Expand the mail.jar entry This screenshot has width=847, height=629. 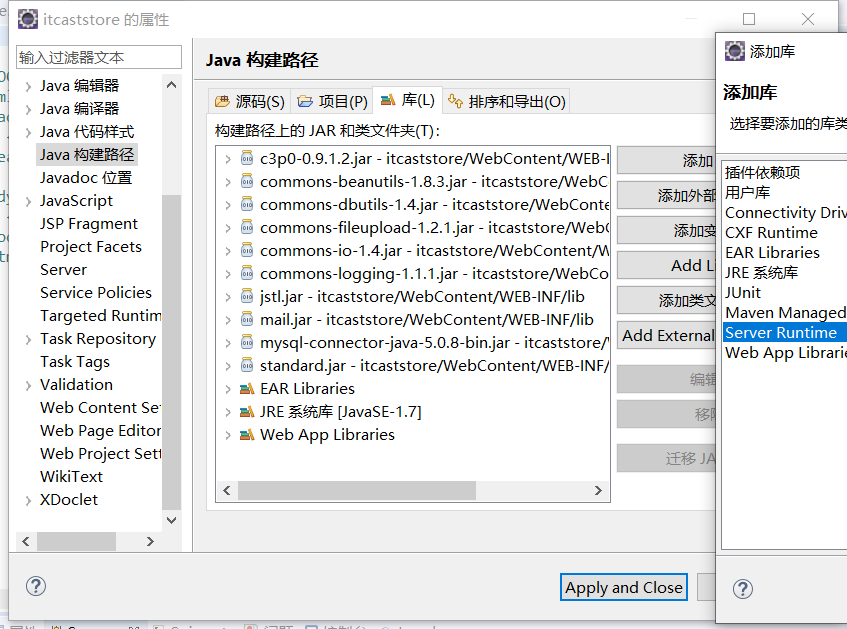coord(228,320)
